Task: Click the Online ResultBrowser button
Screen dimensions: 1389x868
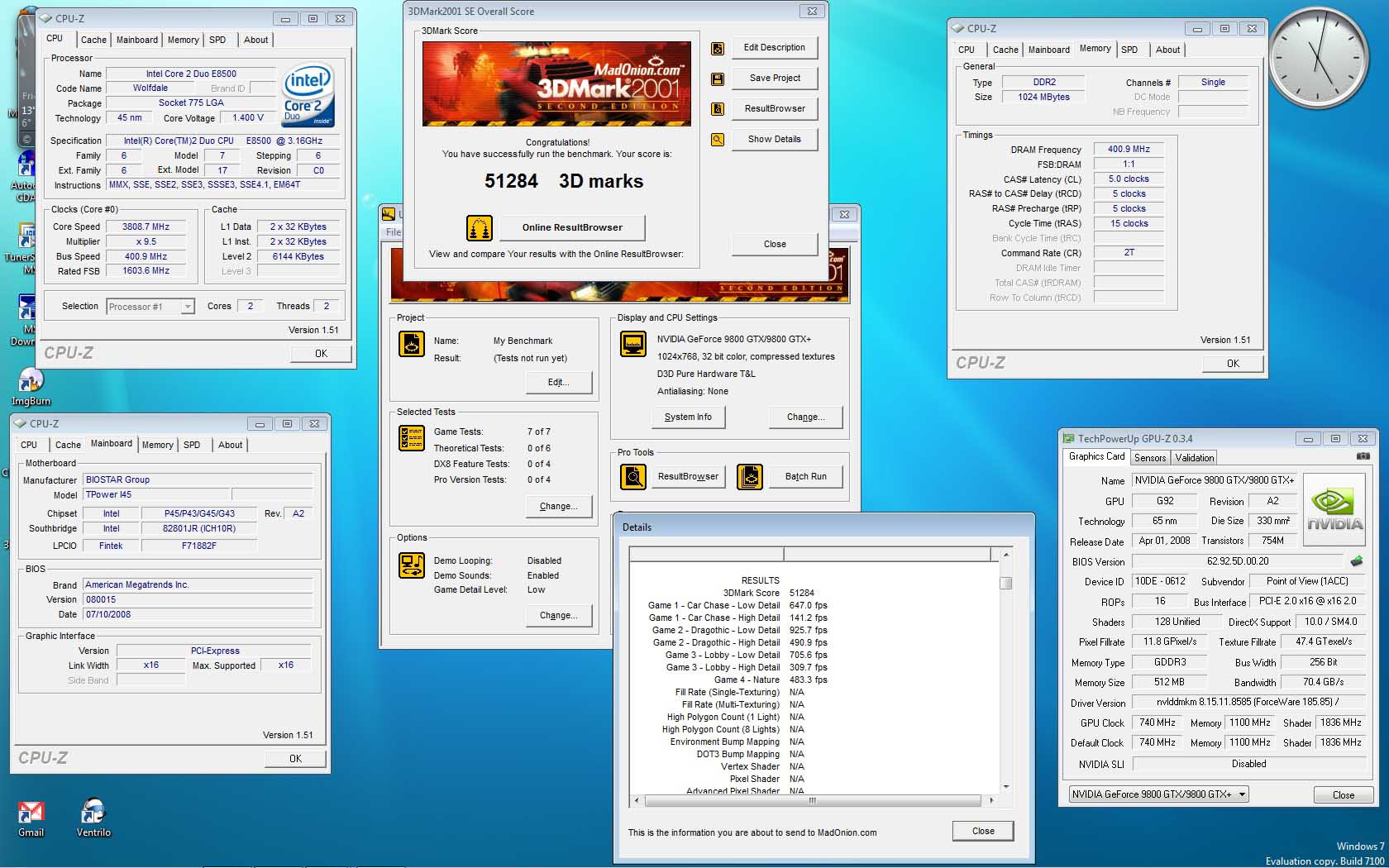Action: click(x=572, y=227)
